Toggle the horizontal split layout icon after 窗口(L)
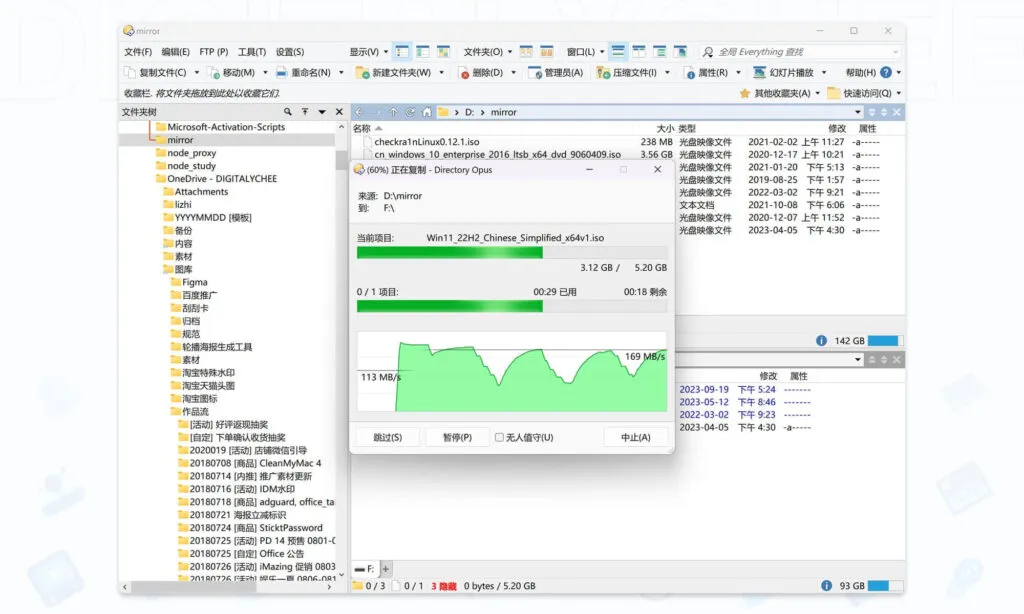The height and width of the screenshot is (614, 1024). (618, 52)
